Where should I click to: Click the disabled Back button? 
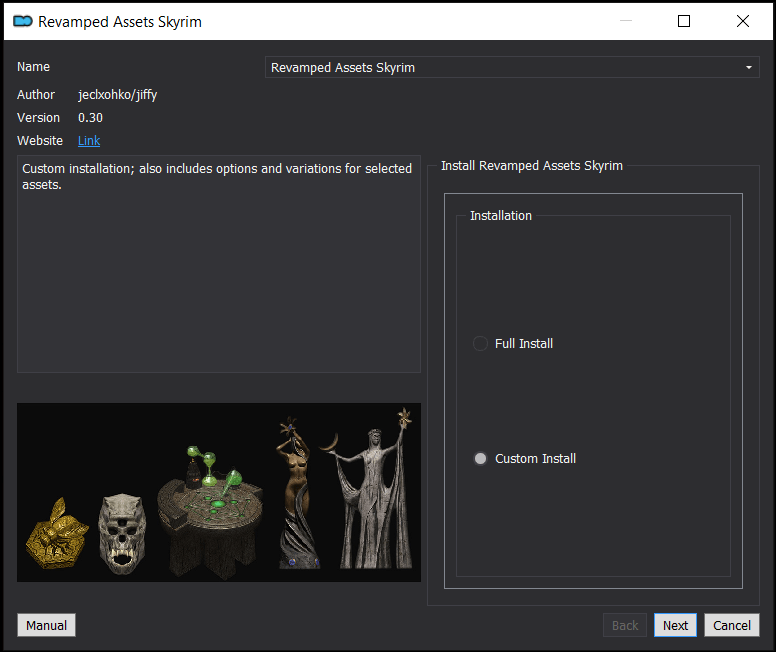pyautogui.click(x=625, y=625)
